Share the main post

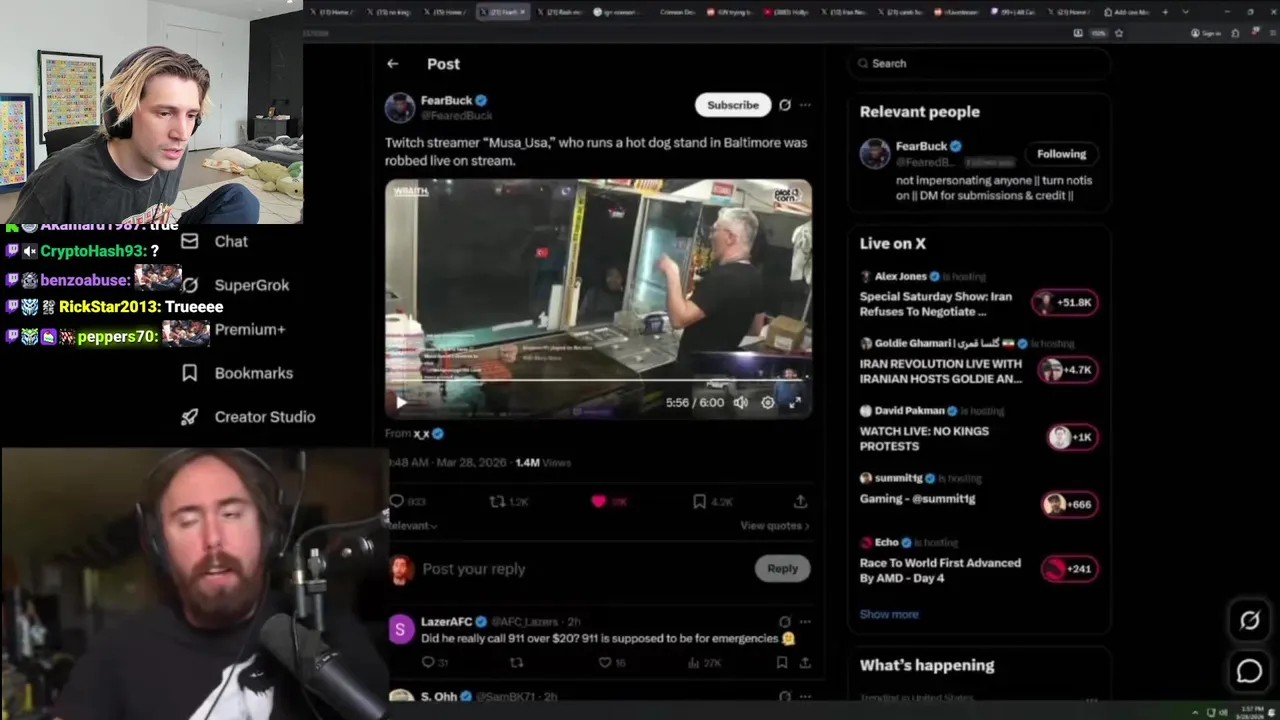coord(801,501)
